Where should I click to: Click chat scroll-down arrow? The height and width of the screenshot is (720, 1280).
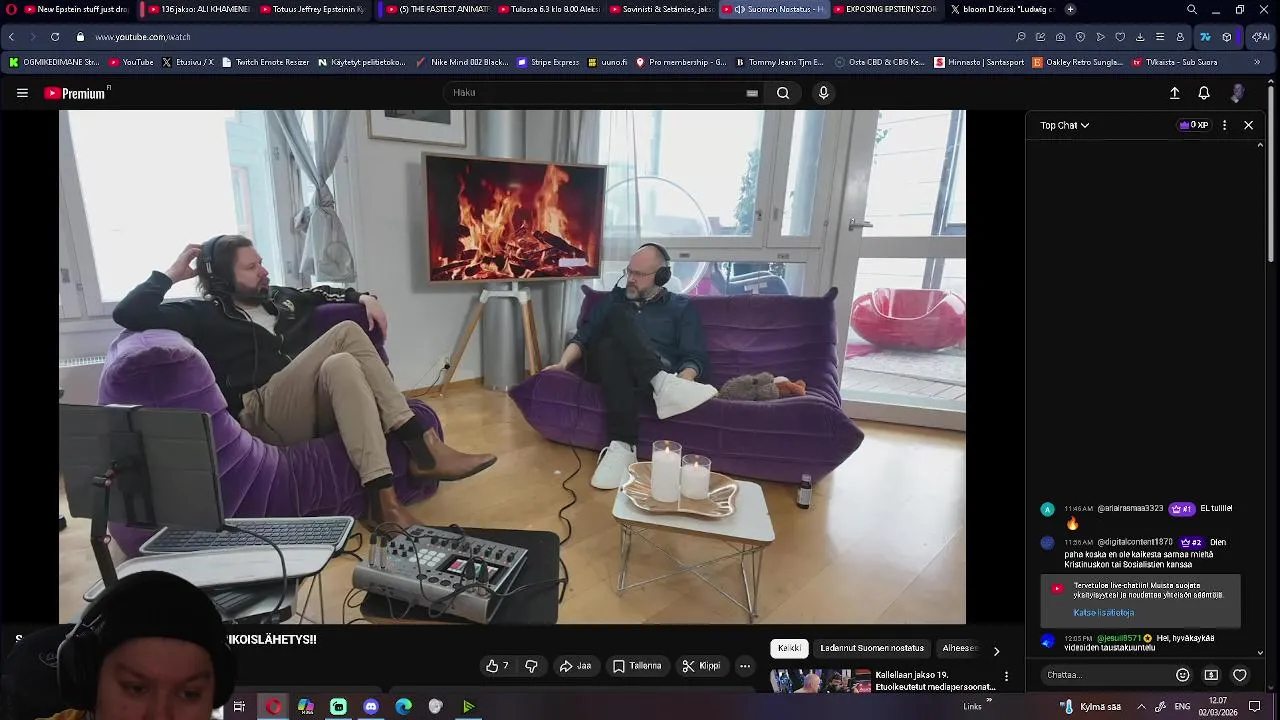[1260, 653]
